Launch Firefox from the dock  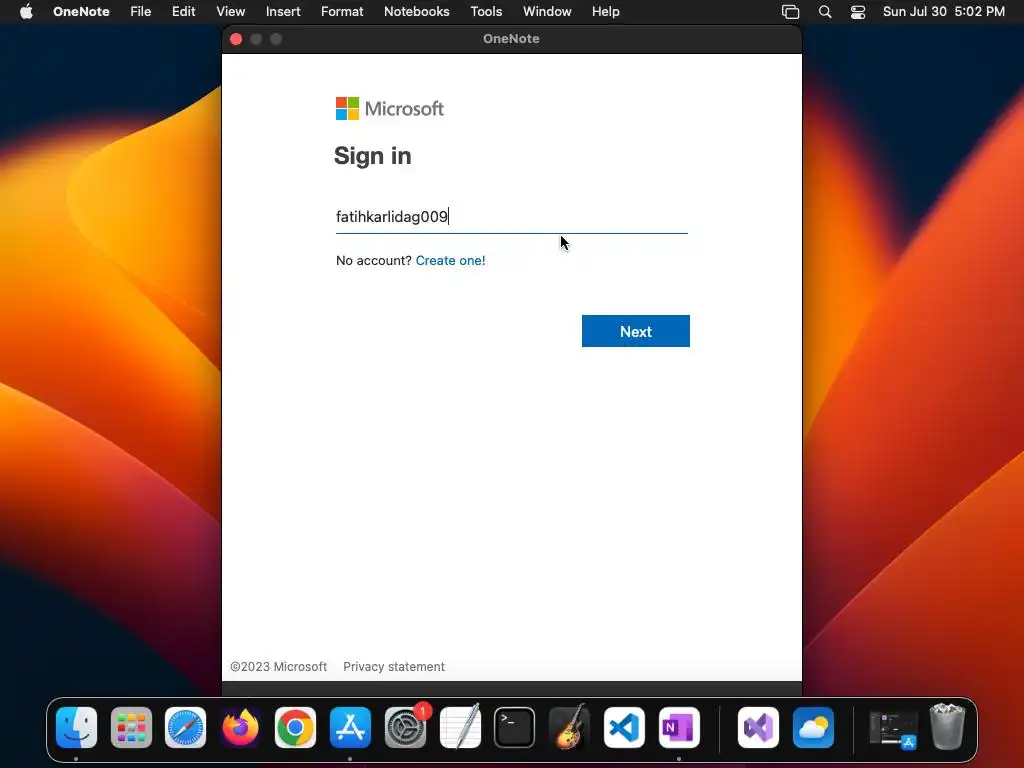(x=240, y=728)
